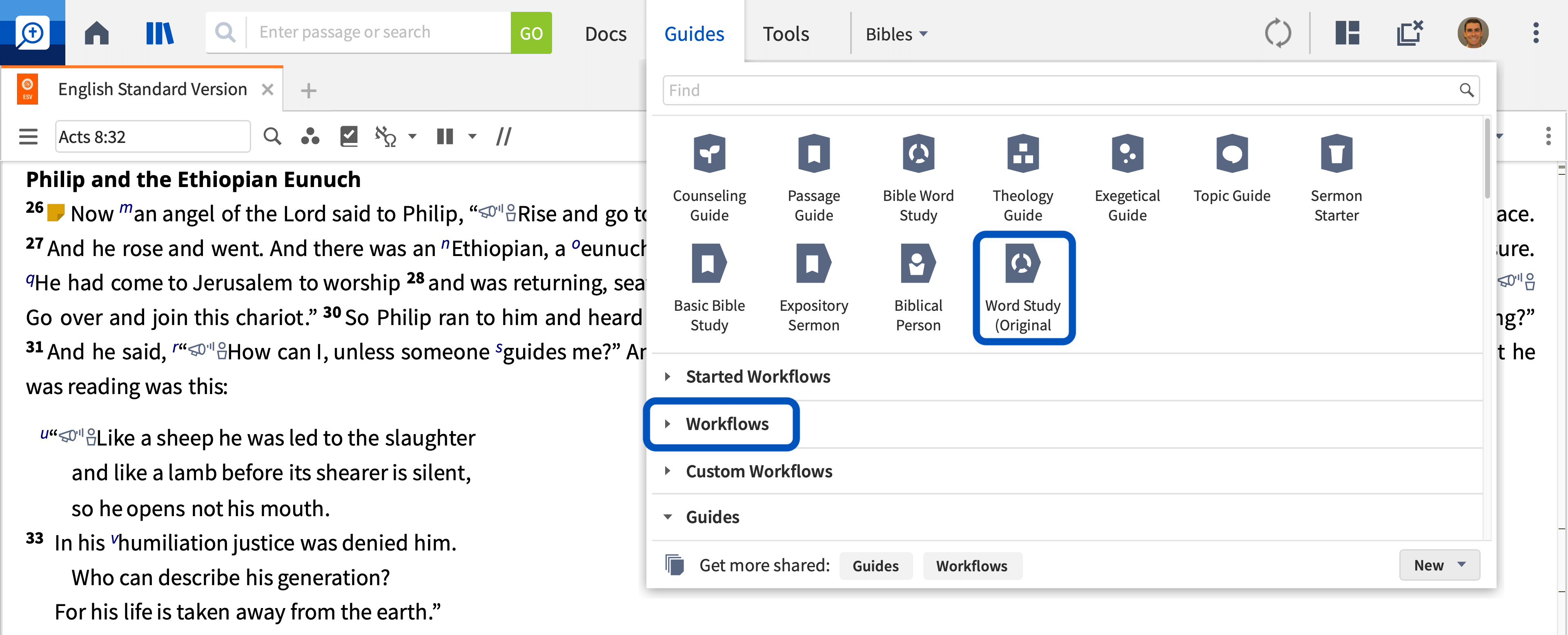Get more shared Workflows button
The height and width of the screenshot is (635, 1568).
tap(971, 566)
